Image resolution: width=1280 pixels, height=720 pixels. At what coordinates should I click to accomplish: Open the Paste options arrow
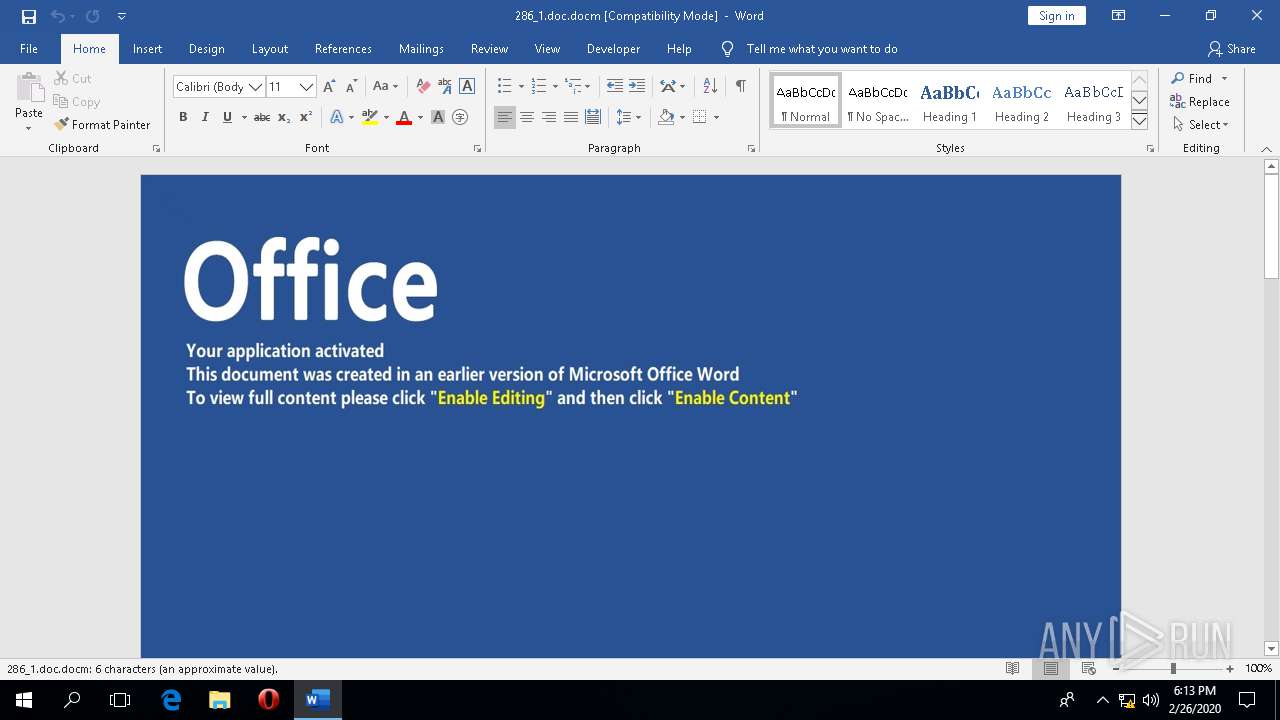pos(29,128)
